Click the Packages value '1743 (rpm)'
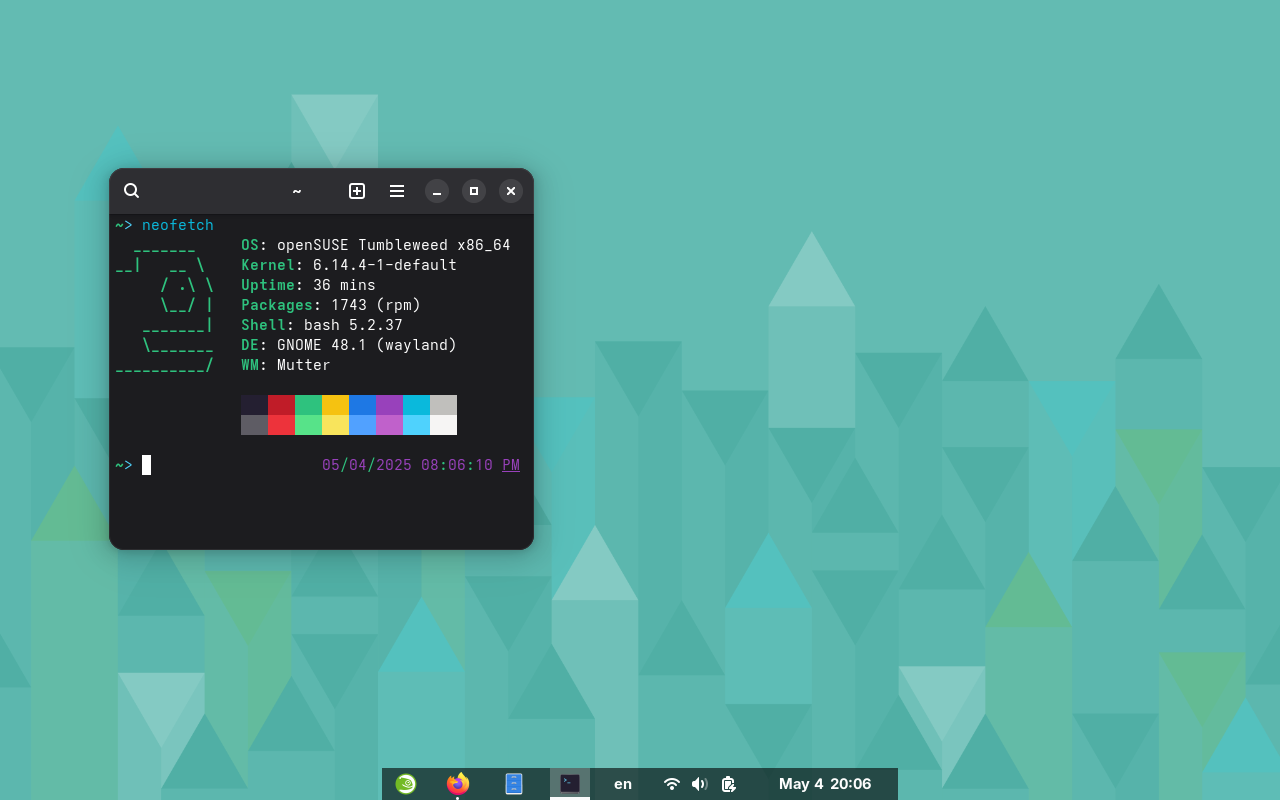The width and height of the screenshot is (1280, 800). tap(376, 305)
